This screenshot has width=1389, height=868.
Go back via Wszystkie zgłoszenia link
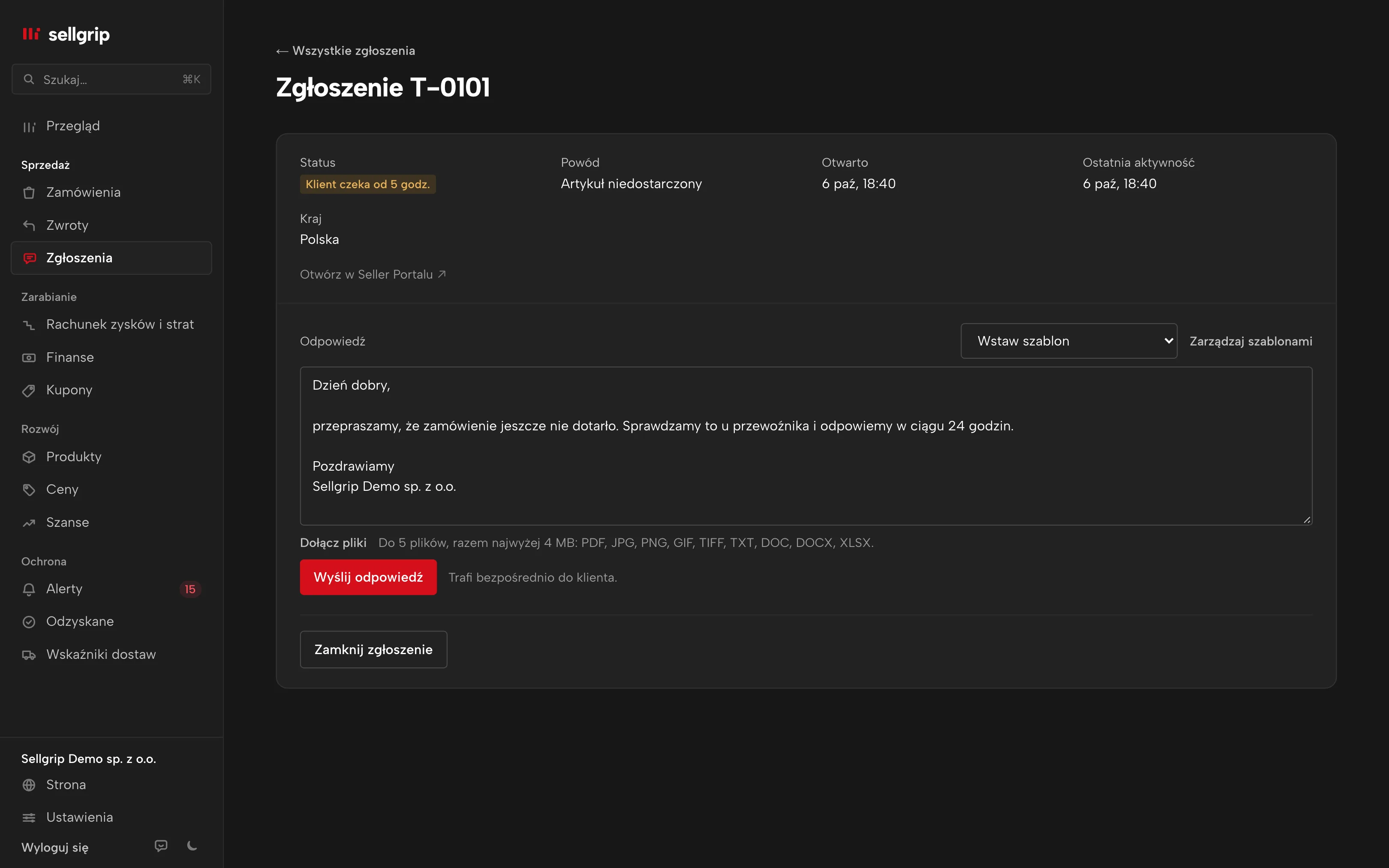pos(346,51)
